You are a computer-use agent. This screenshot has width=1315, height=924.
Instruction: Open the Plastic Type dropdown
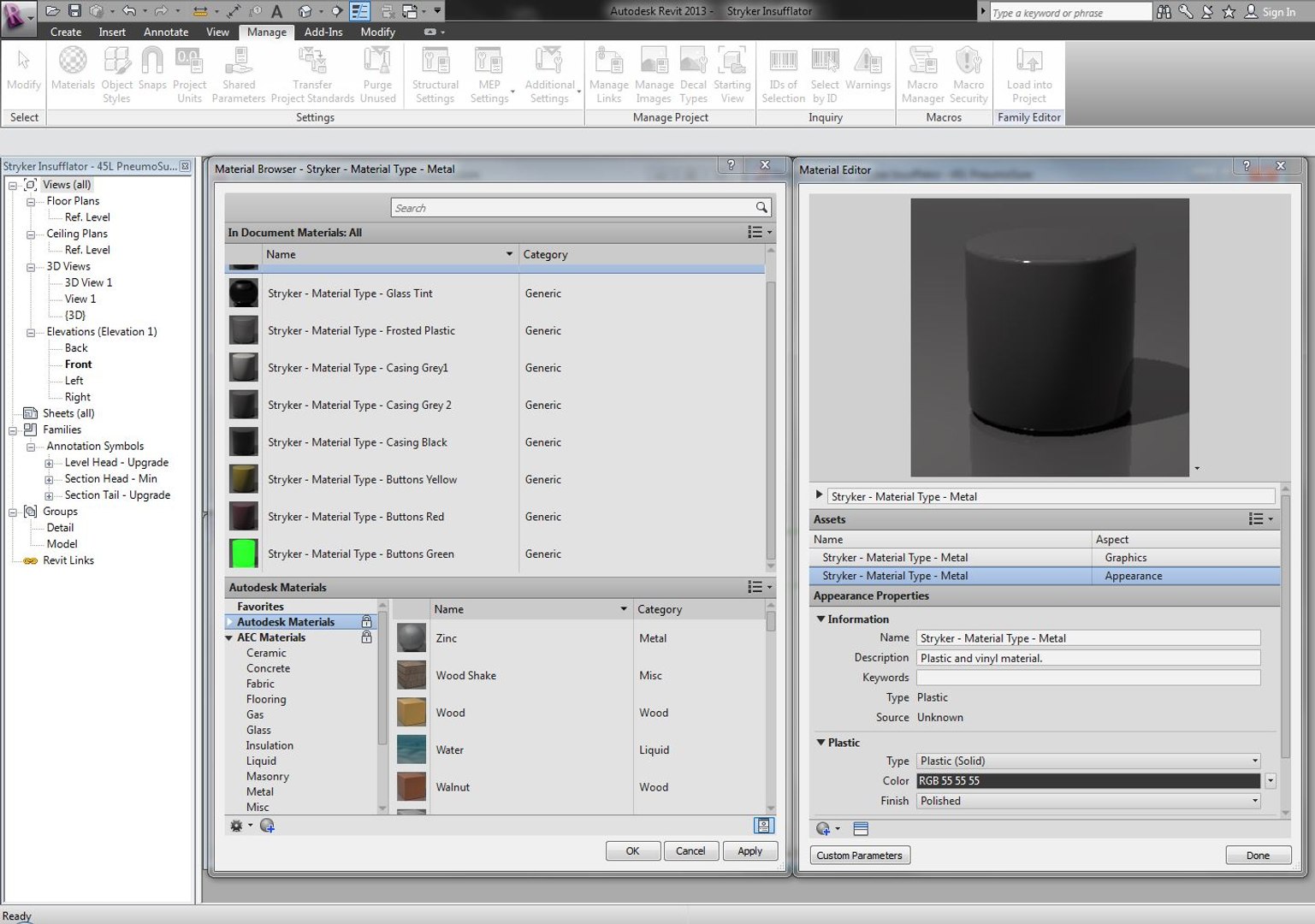click(1088, 761)
